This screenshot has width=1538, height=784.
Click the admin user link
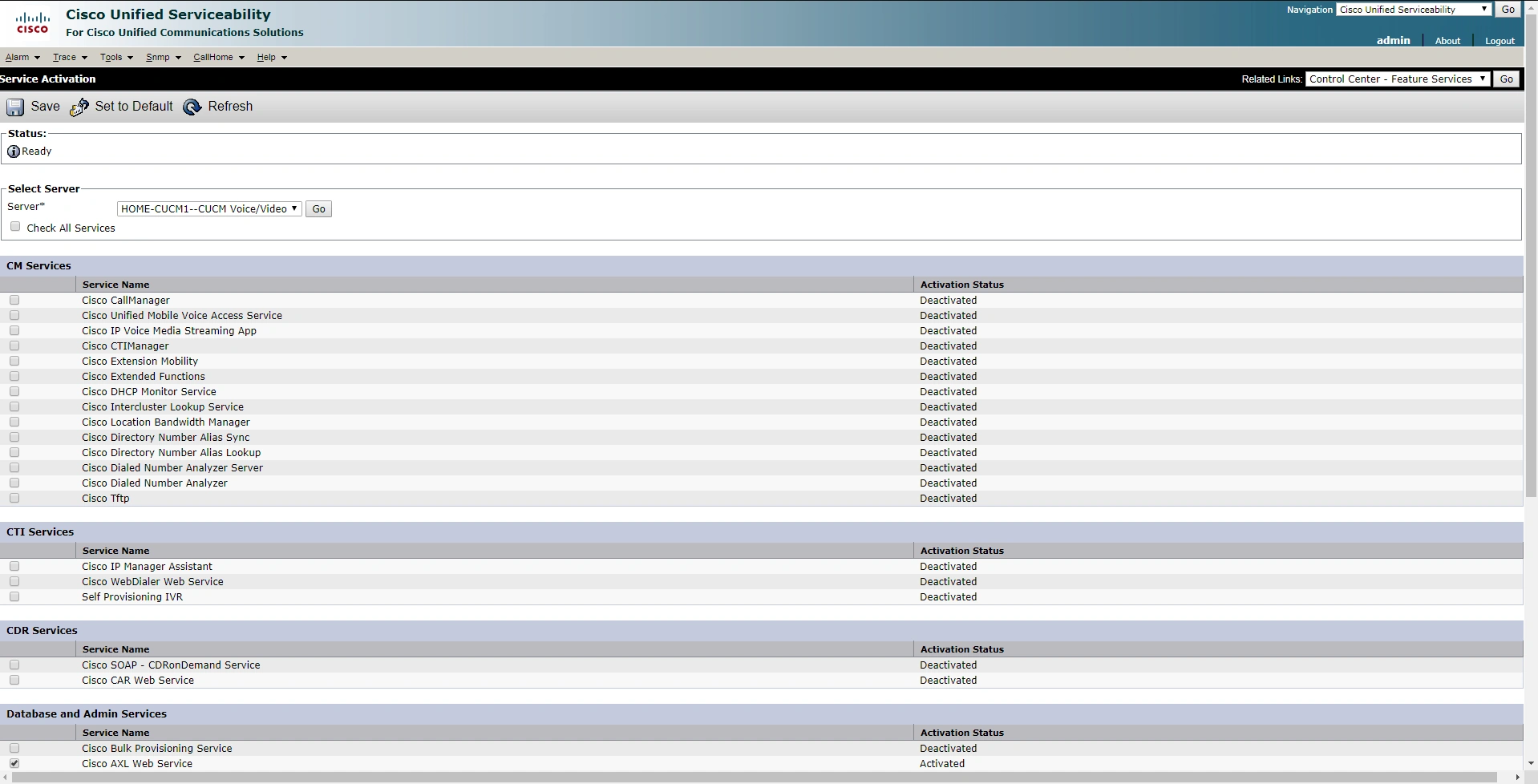[1393, 40]
